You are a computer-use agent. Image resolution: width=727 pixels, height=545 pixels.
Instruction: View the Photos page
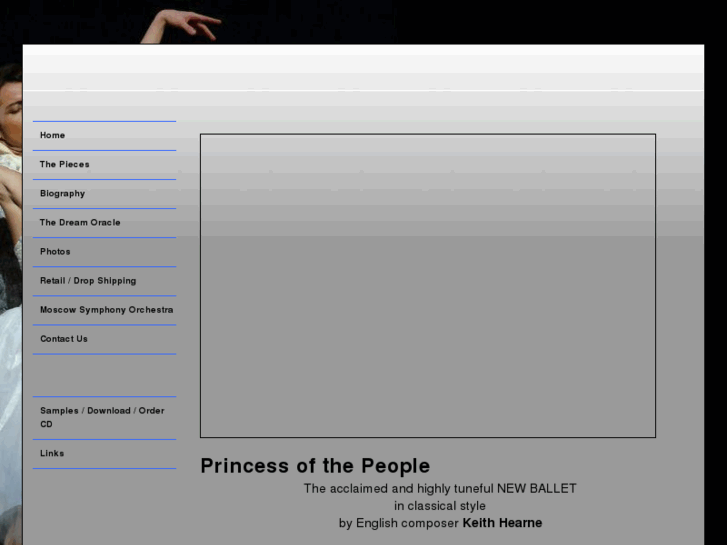tap(104, 252)
